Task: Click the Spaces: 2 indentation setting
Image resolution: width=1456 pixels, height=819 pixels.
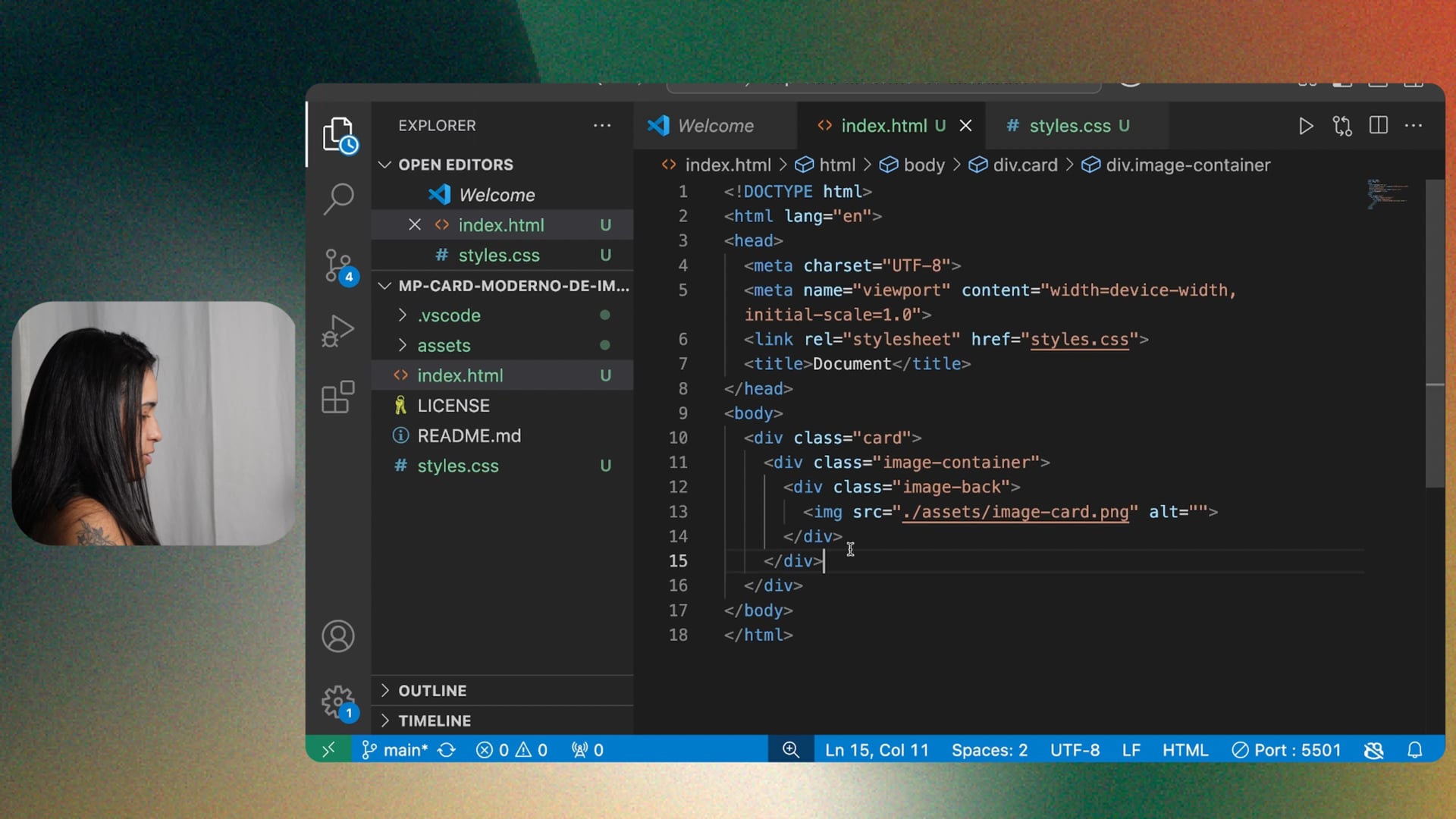Action: click(989, 750)
